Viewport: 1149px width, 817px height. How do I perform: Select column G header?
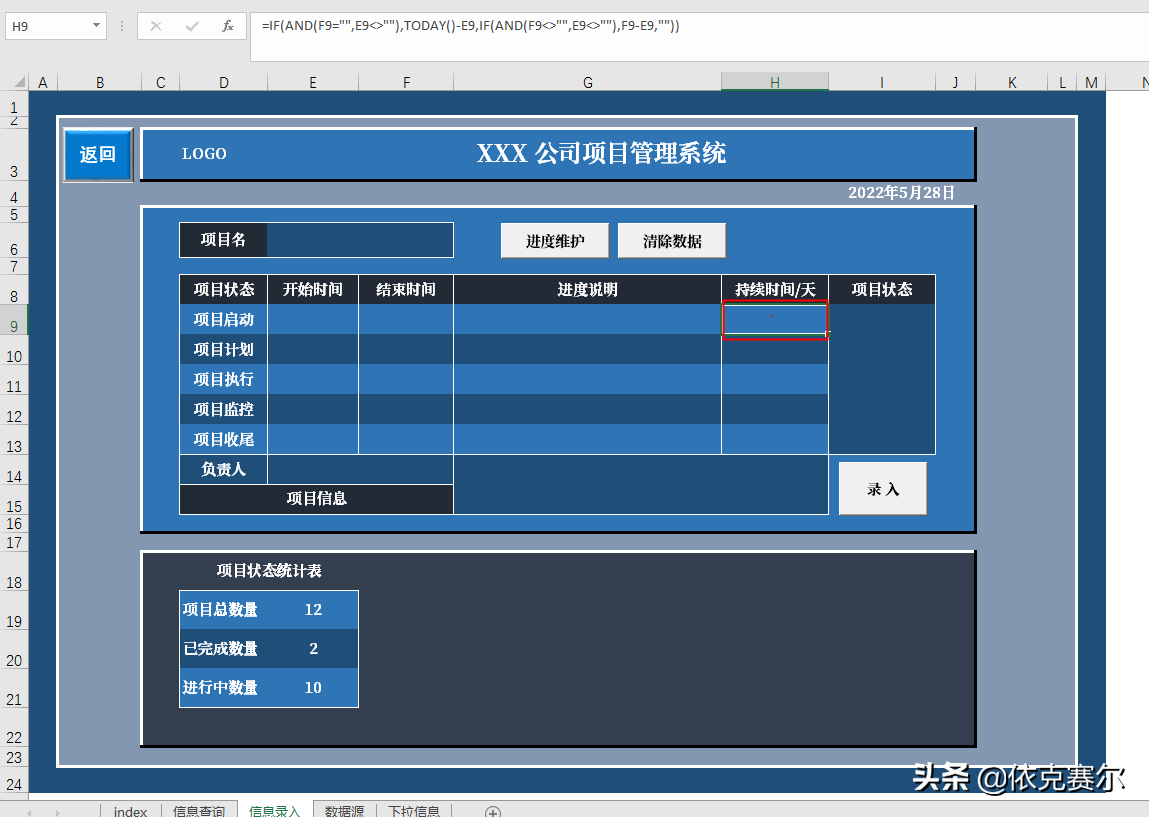[588, 82]
